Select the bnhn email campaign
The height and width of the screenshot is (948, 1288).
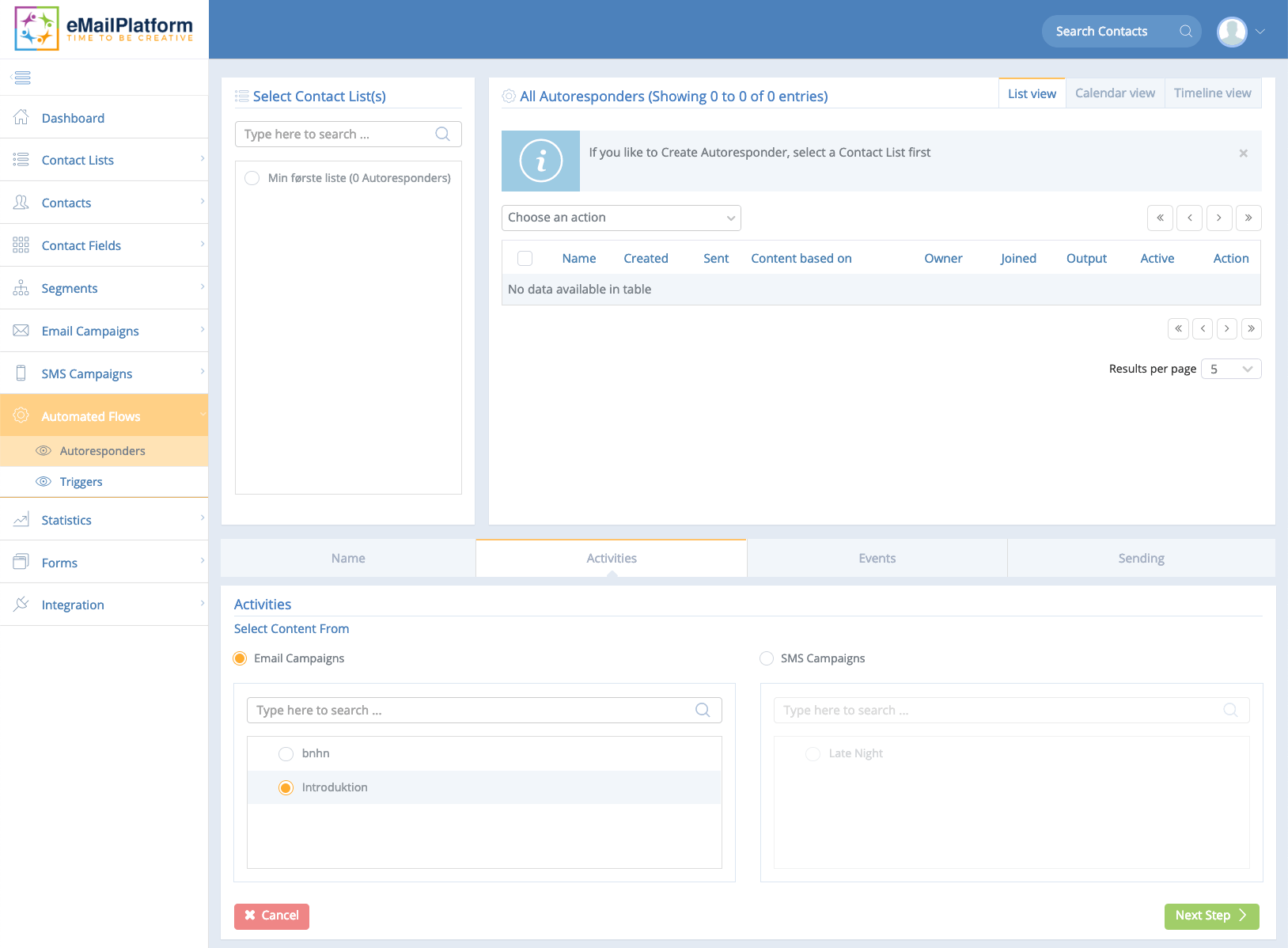tap(286, 753)
